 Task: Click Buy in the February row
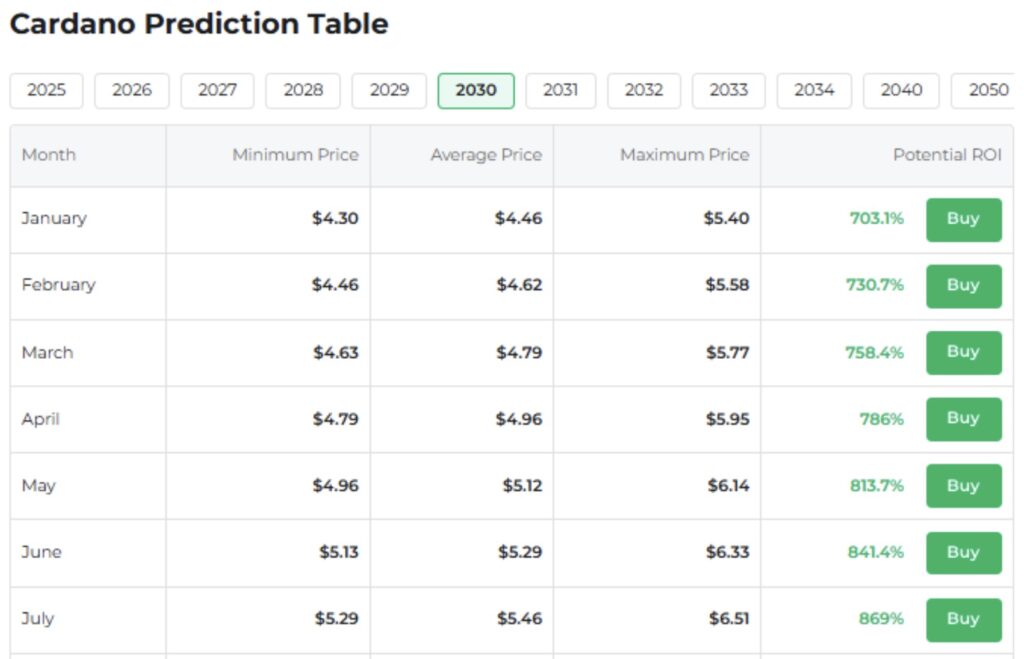pos(963,286)
